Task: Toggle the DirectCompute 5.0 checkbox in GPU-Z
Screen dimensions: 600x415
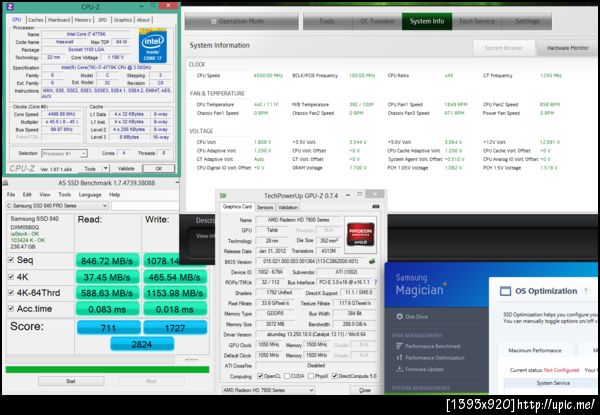Action: pyautogui.click(x=335, y=376)
